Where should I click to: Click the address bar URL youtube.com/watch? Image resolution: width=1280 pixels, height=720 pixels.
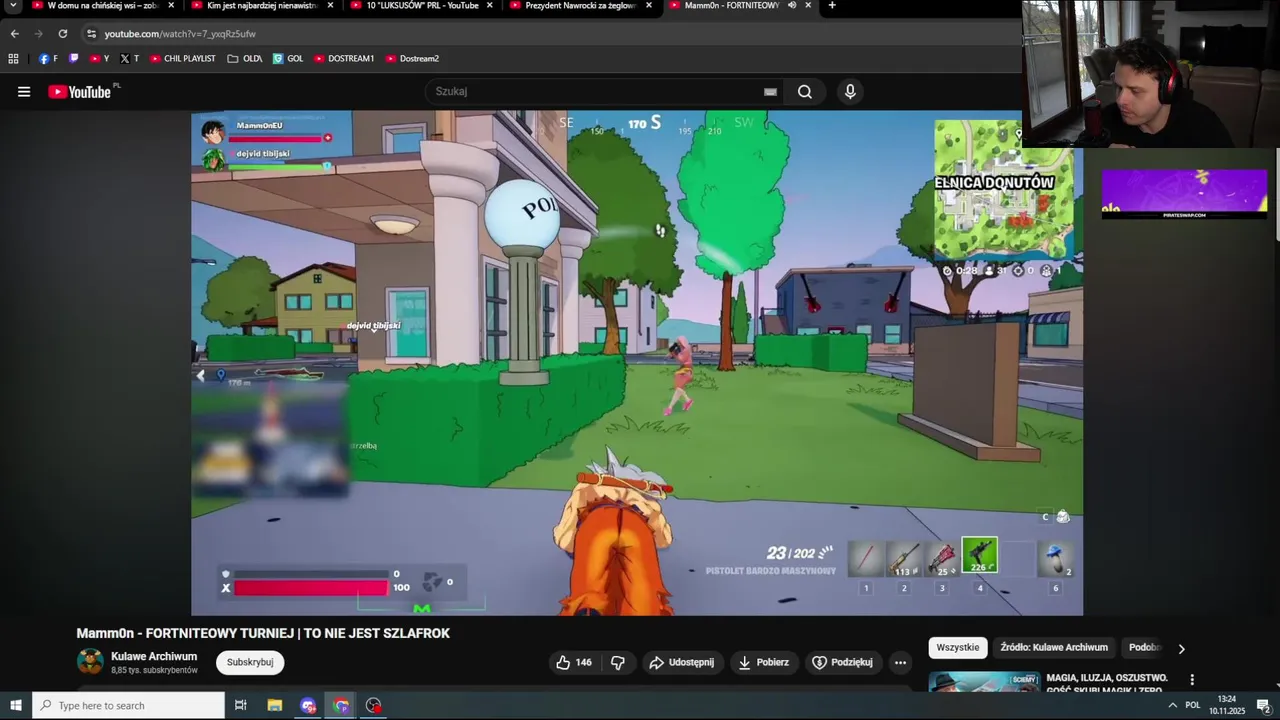(x=180, y=34)
